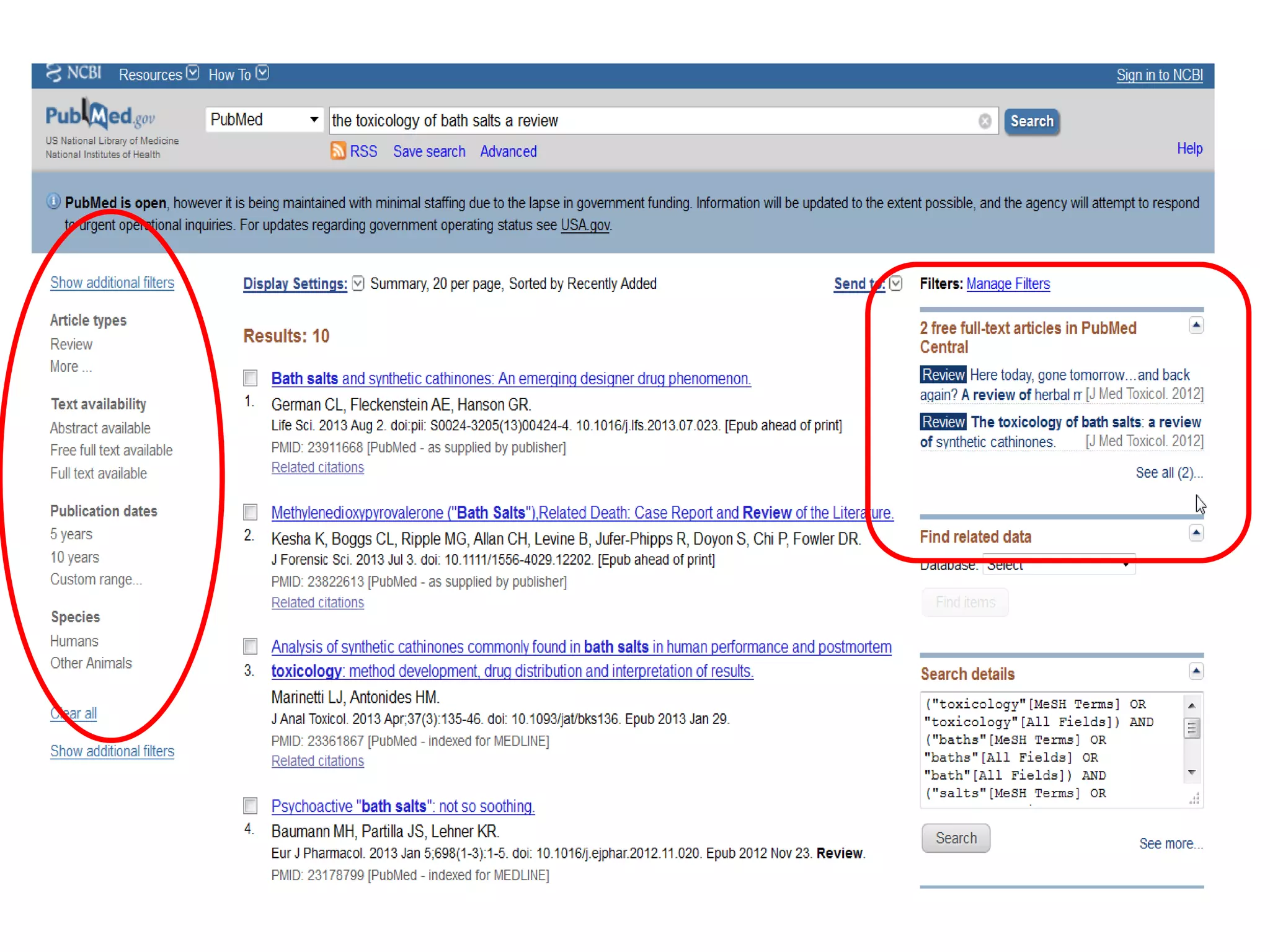Clear the search box with X icon
Screen dimensions: 1270x952
pyautogui.click(x=984, y=121)
